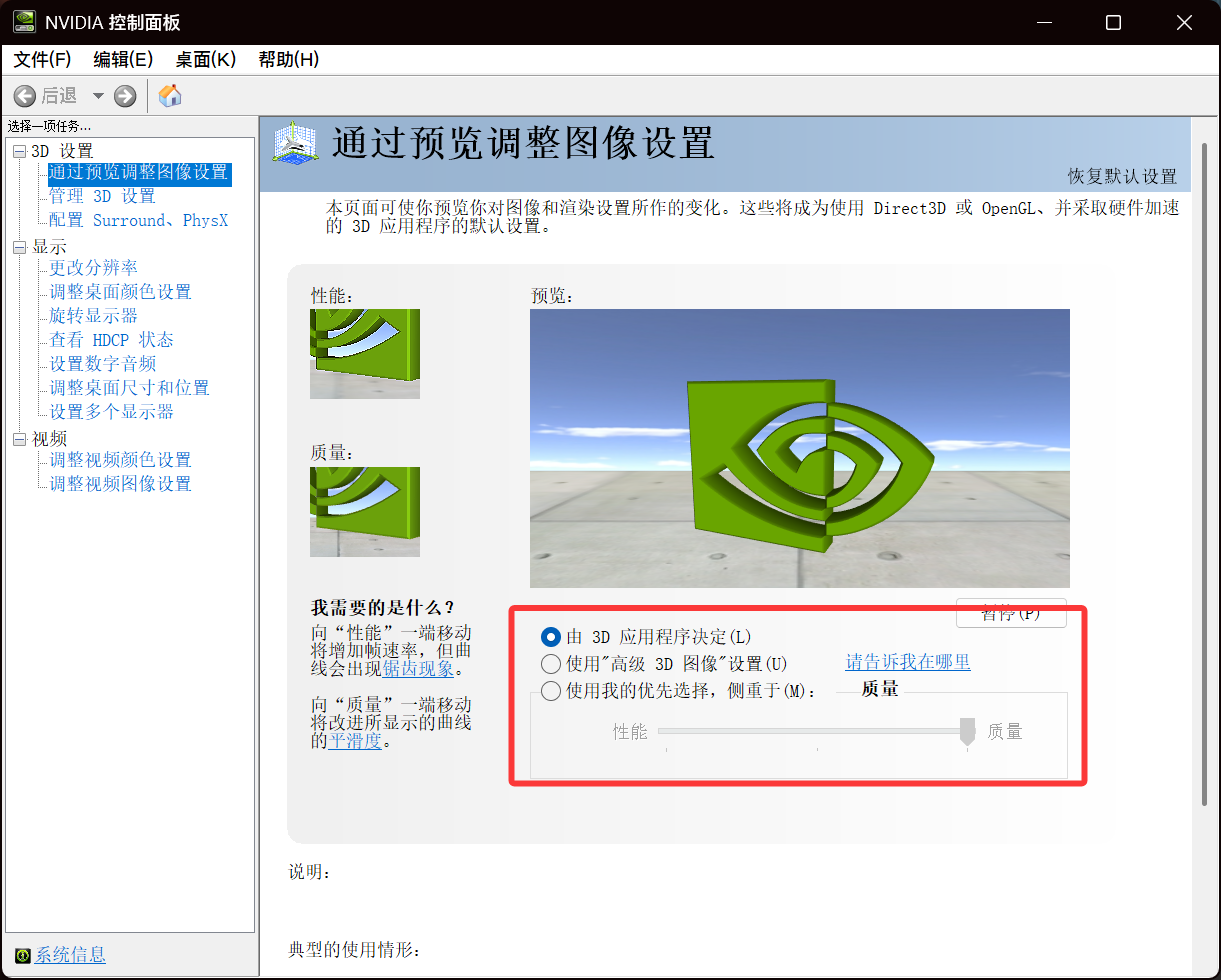Viewport: 1221px width, 980px height.
Task: Click the back arrow icon in toolbar
Action: click(x=25, y=96)
